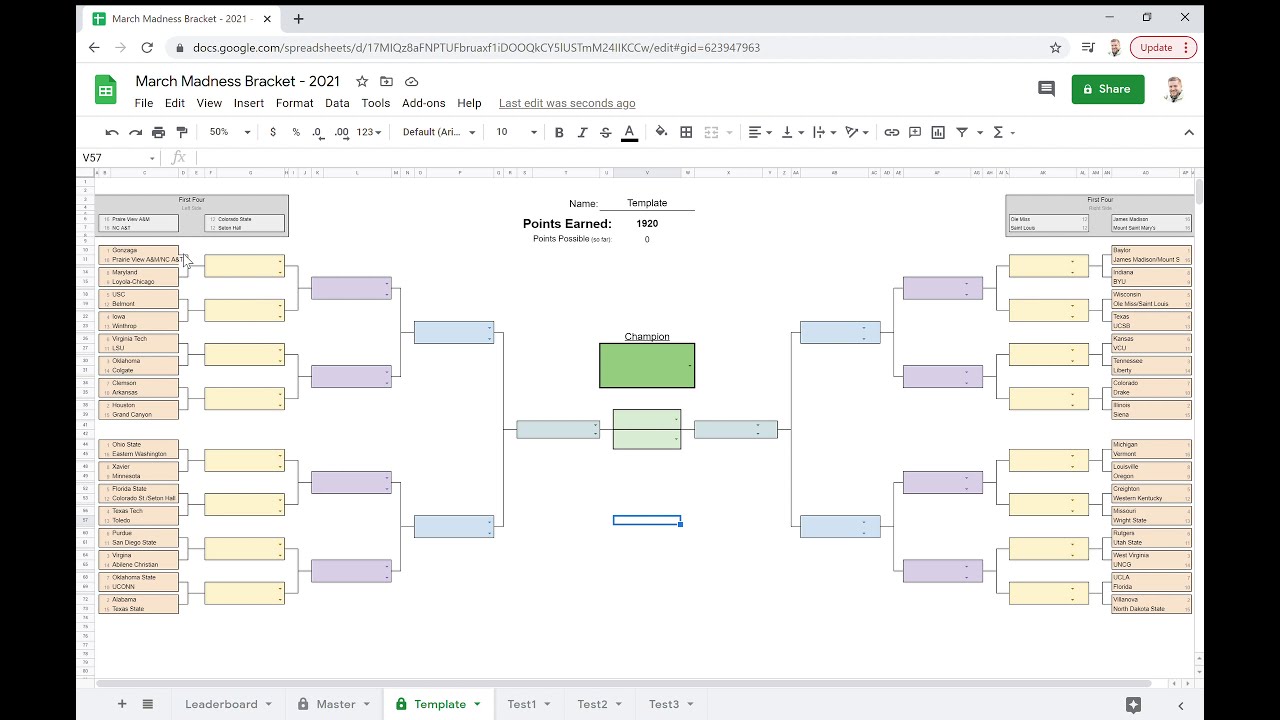Click the Insert link icon
Viewport: 1280px width, 720px height.
(891, 132)
